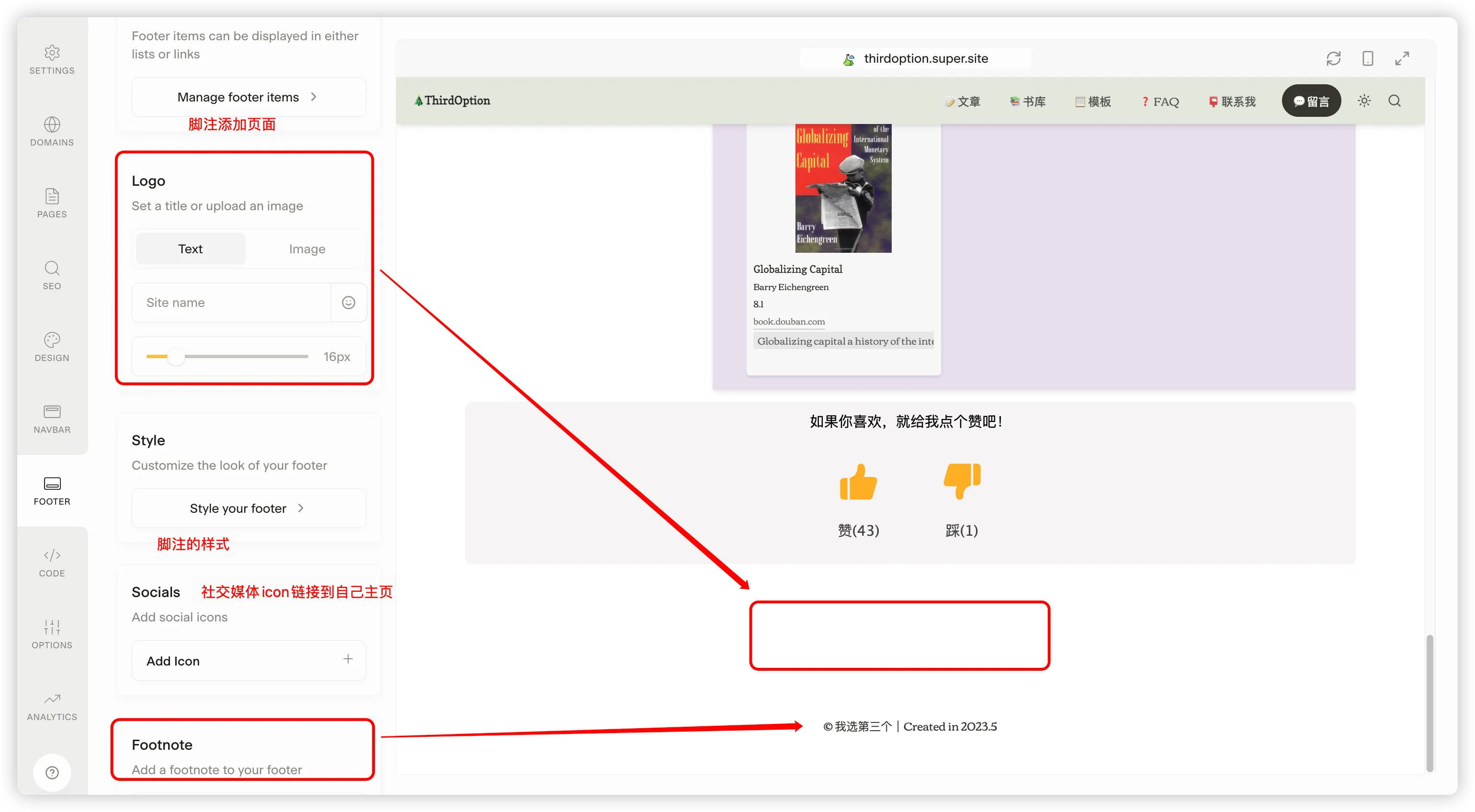Click Add Icon plus for socials
The height and width of the screenshot is (812, 1475).
tap(348, 659)
